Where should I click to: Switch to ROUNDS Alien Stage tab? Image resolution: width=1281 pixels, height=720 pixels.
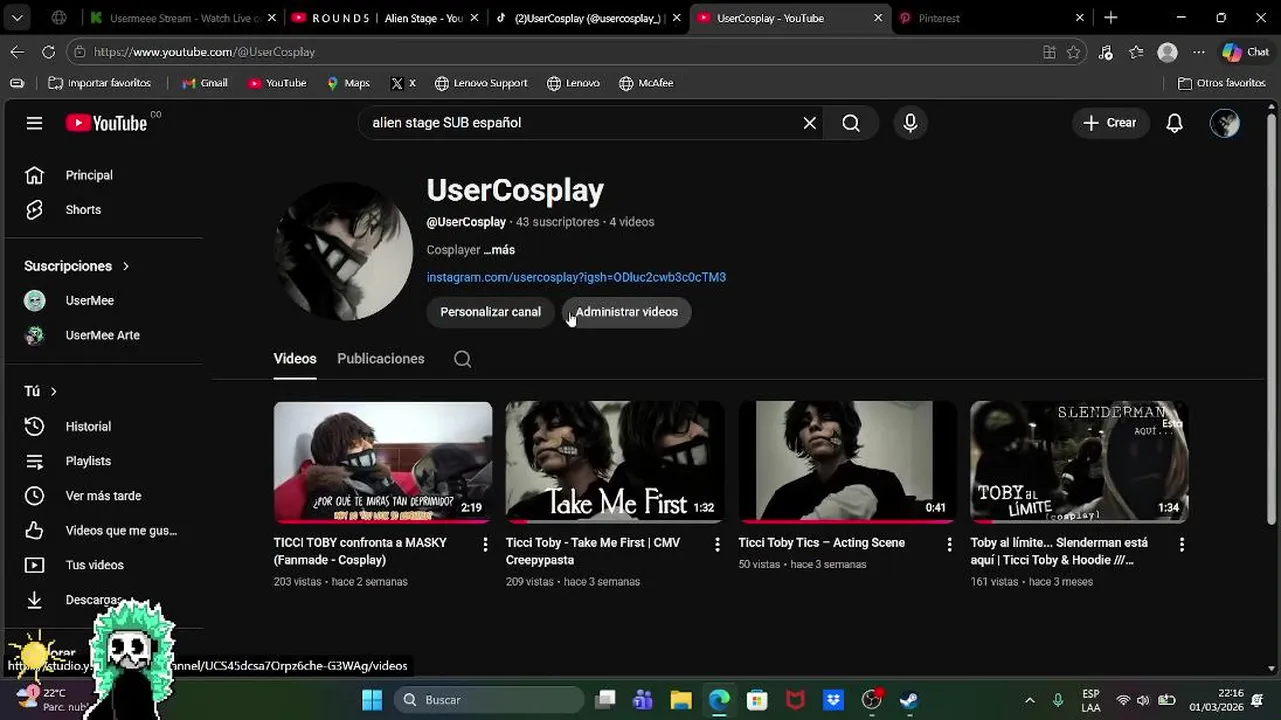[x=384, y=18]
